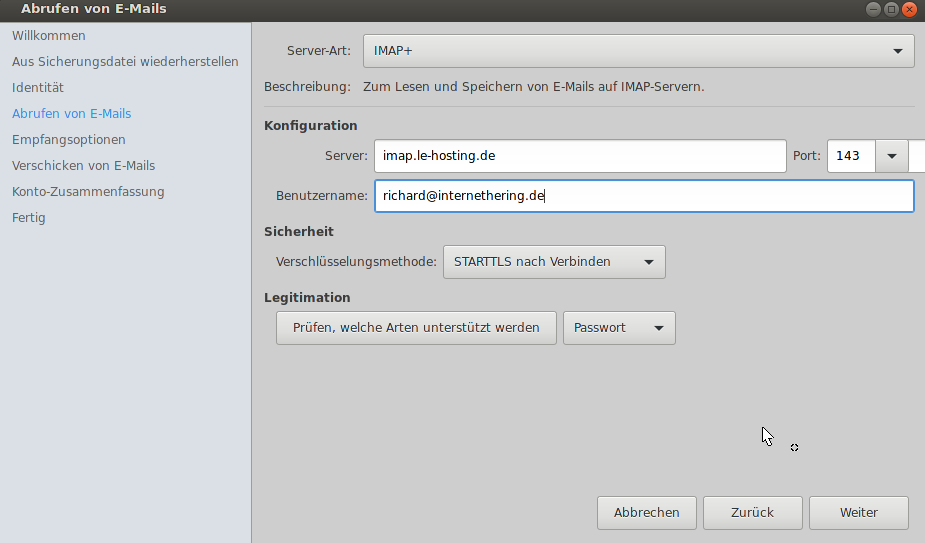Open the Passwort authentication dropdown
925x543 pixels.
pyautogui.click(x=619, y=328)
